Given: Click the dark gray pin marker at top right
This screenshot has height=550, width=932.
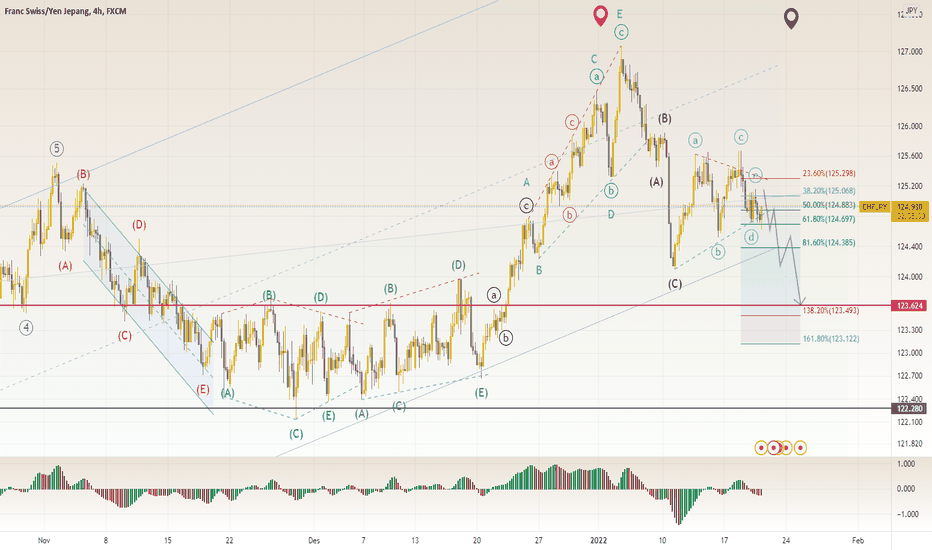Looking at the screenshot, I should [791, 18].
